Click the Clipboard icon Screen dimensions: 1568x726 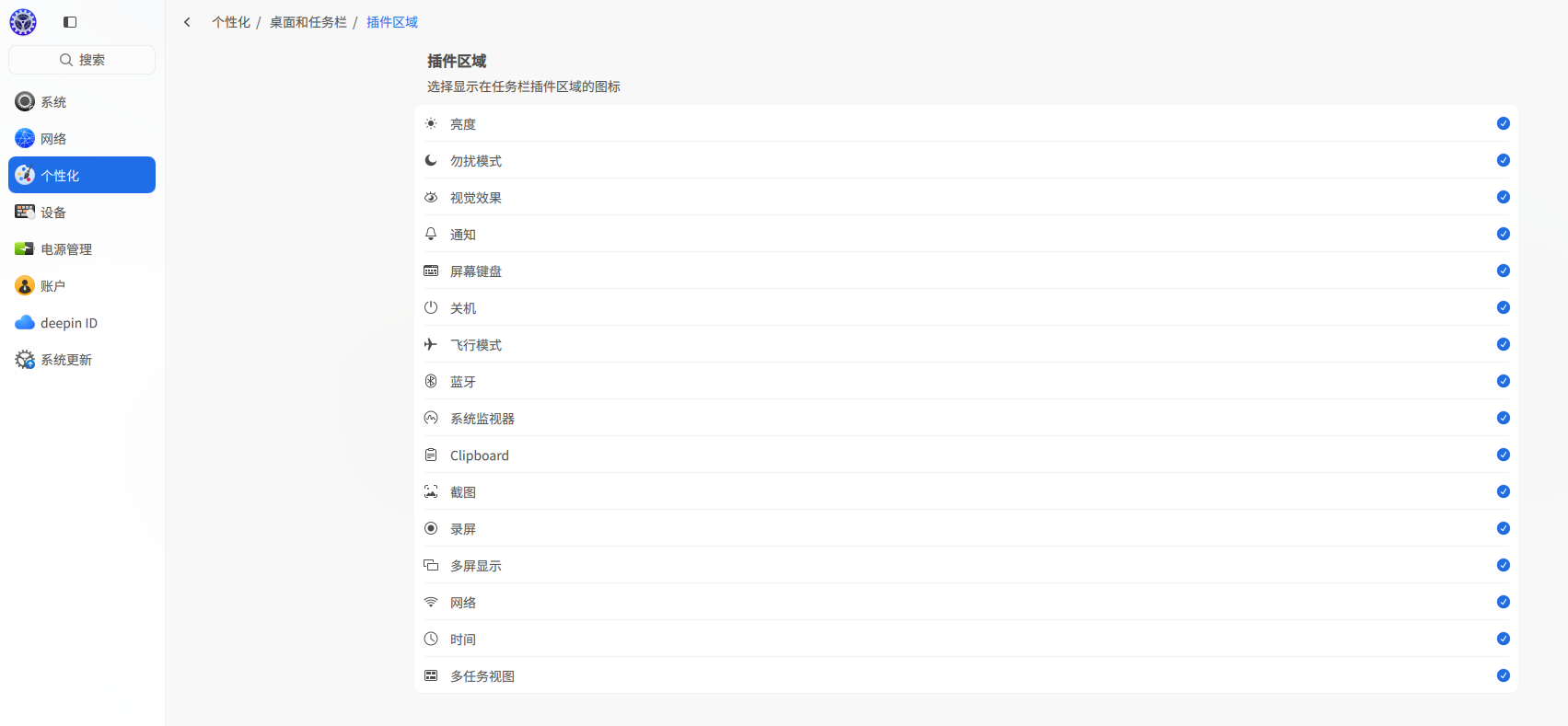[x=431, y=455]
